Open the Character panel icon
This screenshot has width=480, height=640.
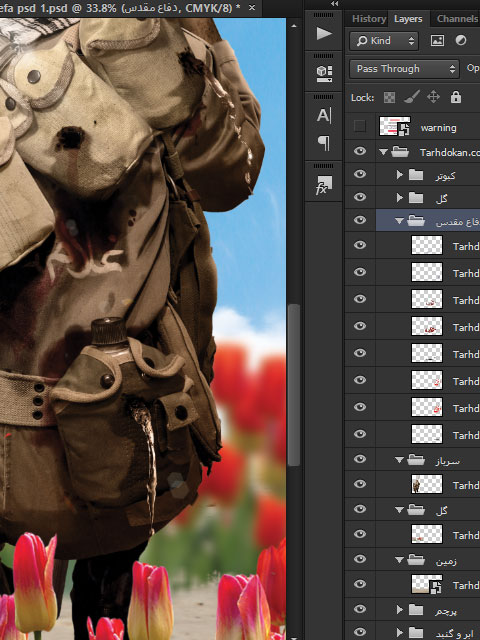(324, 116)
